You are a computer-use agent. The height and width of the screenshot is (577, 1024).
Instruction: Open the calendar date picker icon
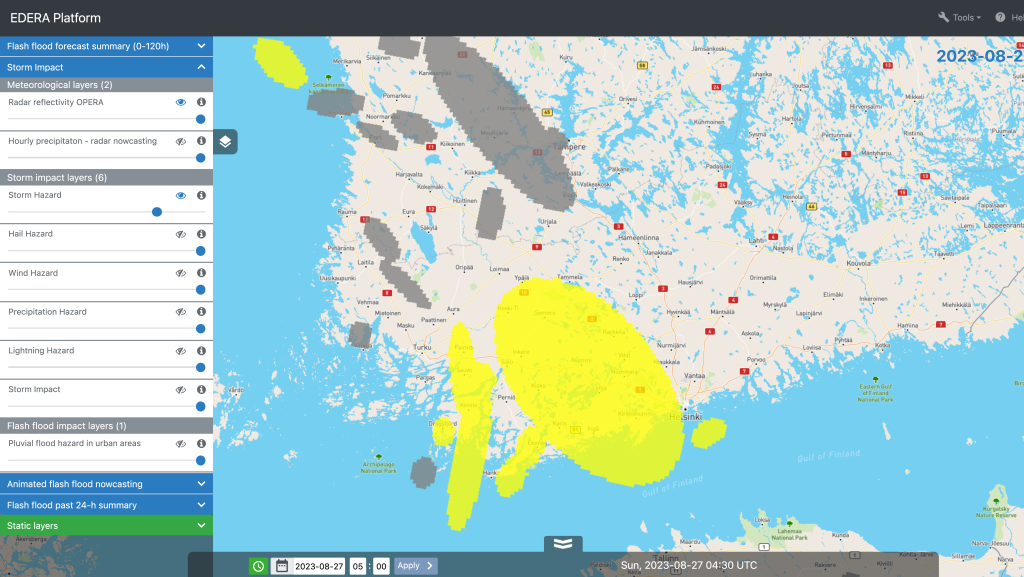(281, 566)
